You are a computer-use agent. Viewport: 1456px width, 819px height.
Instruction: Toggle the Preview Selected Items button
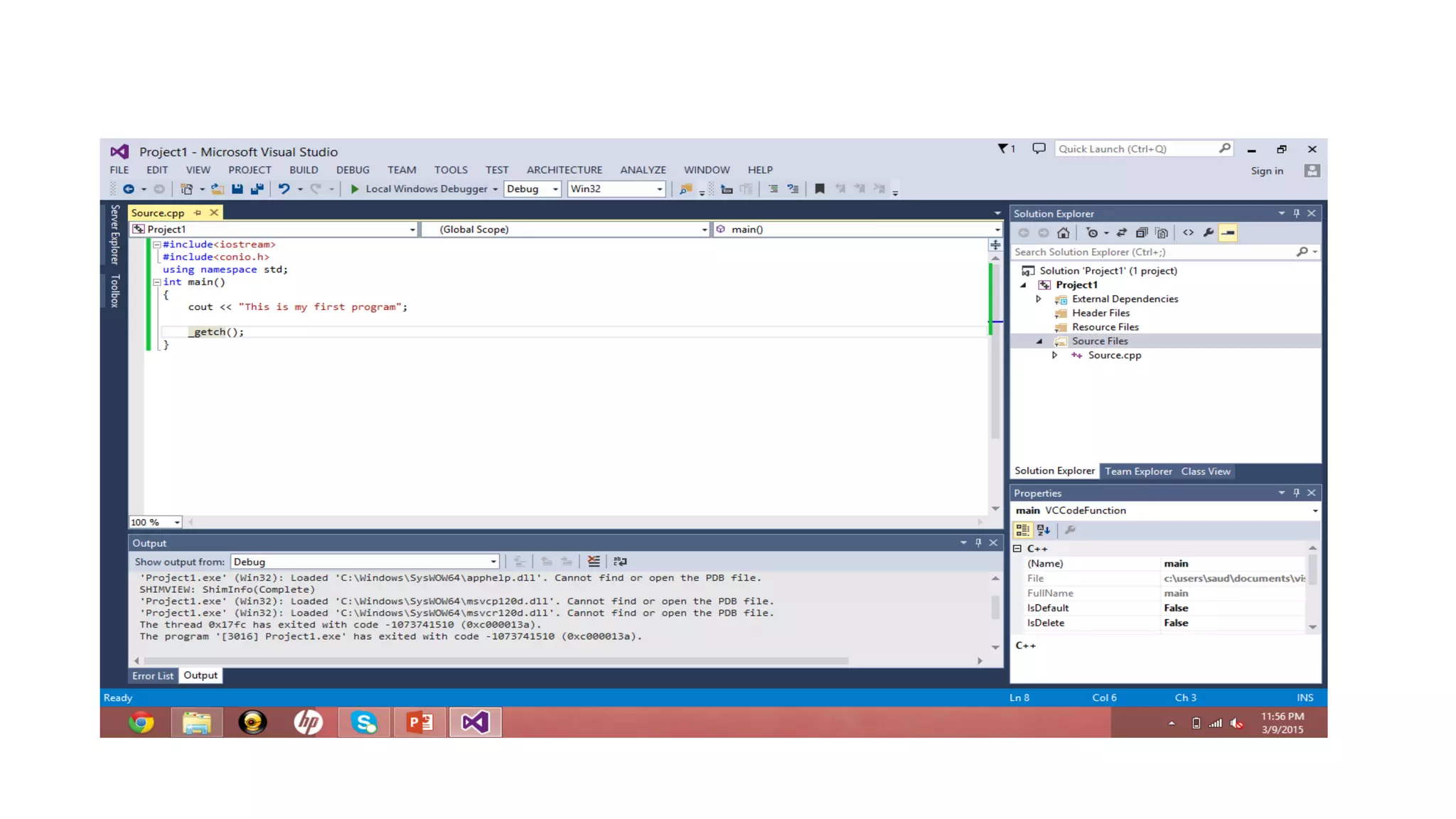tap(1228, 233)
